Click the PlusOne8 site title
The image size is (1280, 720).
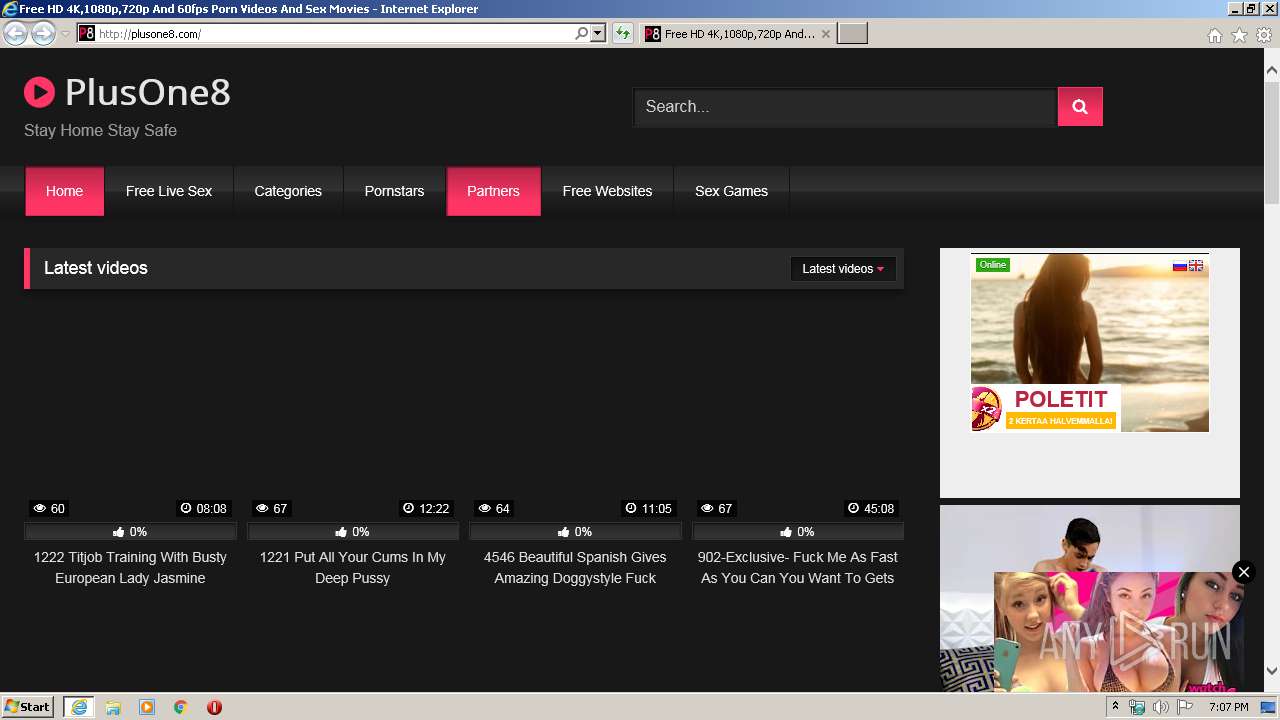148,93
